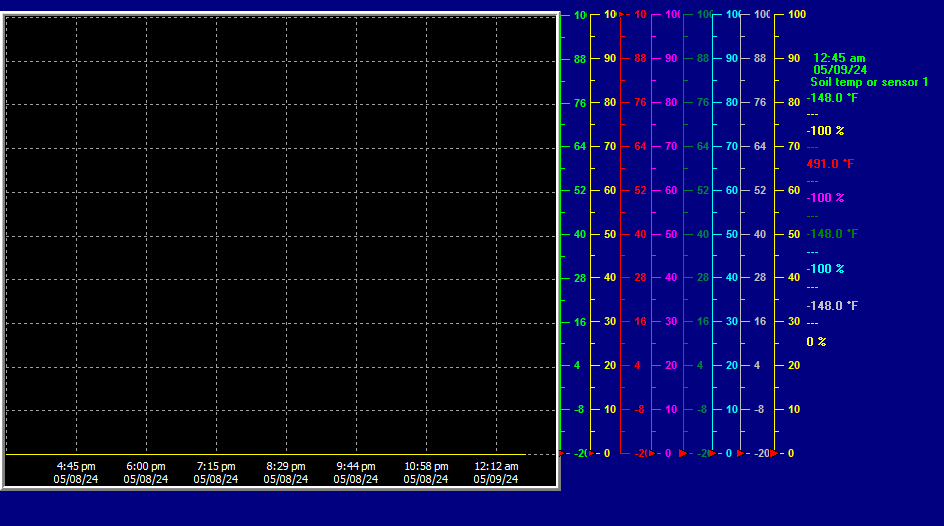Image resolution: width=944 pixels, height=526 pixels.
Task: Click '50' on the first yellow axis
Action: pos(610,234)
